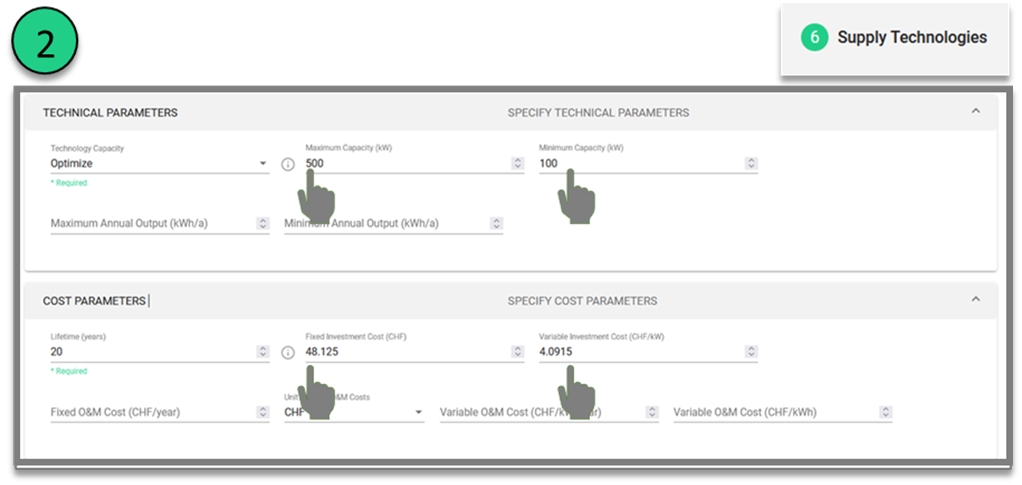
Task: Click the stepper arrows on Maximum Capacity field
Action: coord(517,164)
